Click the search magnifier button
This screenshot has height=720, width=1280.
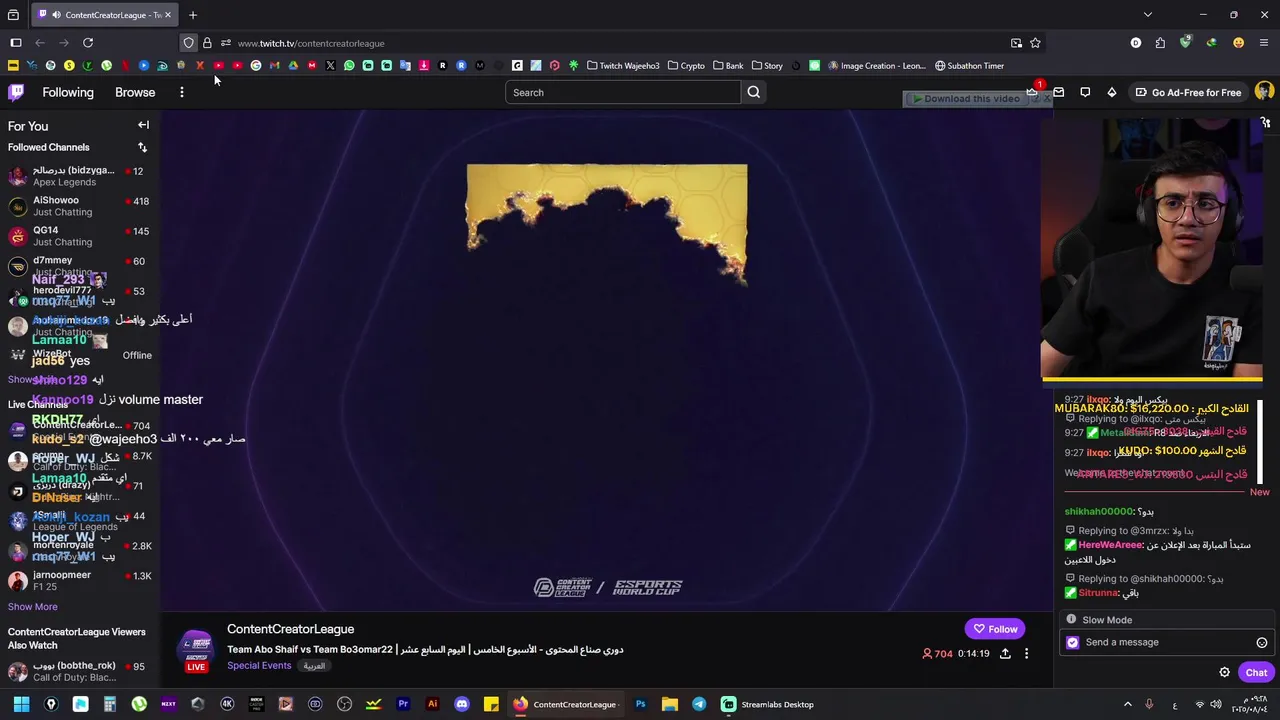753,92
